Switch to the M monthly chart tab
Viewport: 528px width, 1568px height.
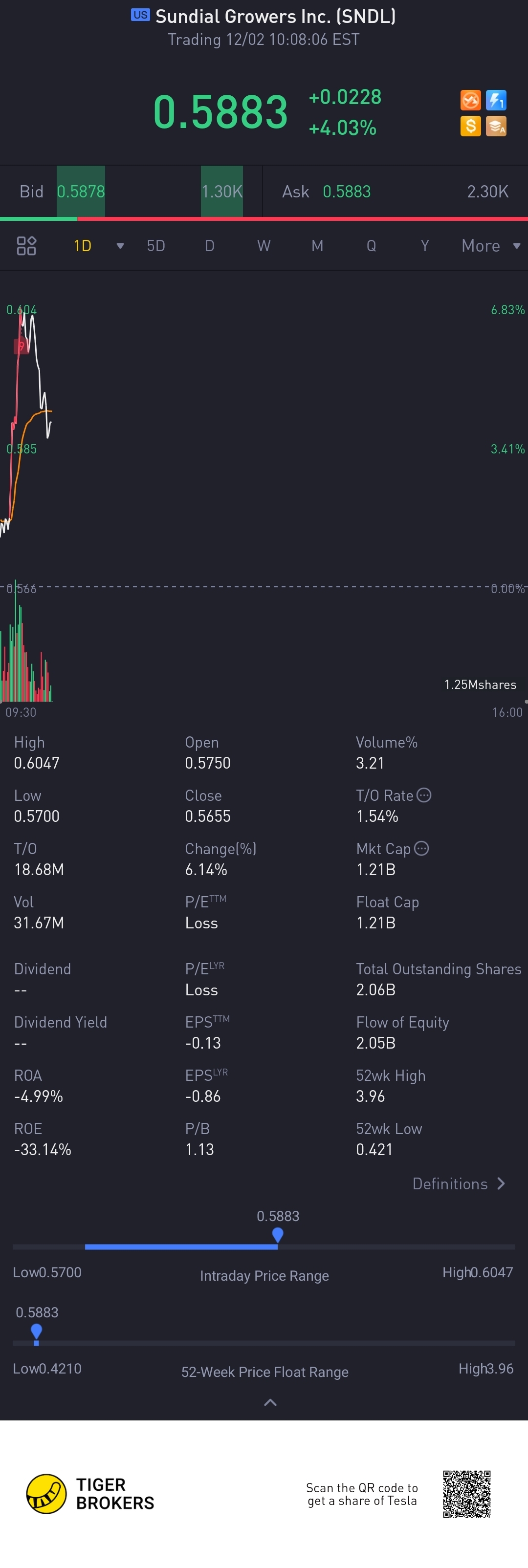[317, 246]
